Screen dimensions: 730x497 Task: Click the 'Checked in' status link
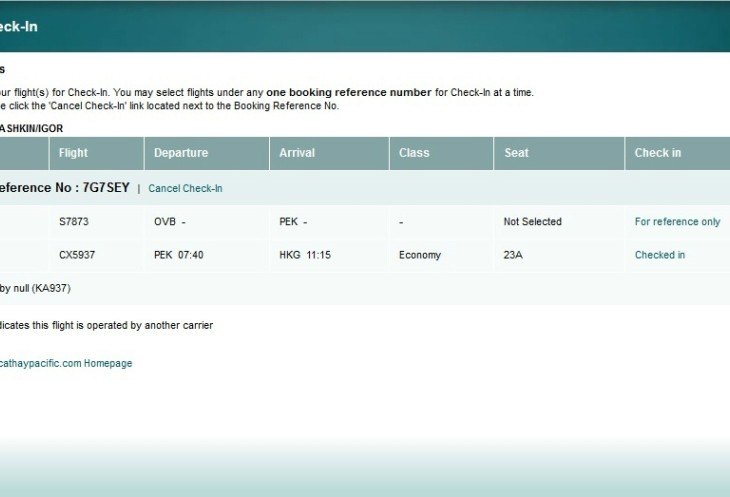(660, 255)
